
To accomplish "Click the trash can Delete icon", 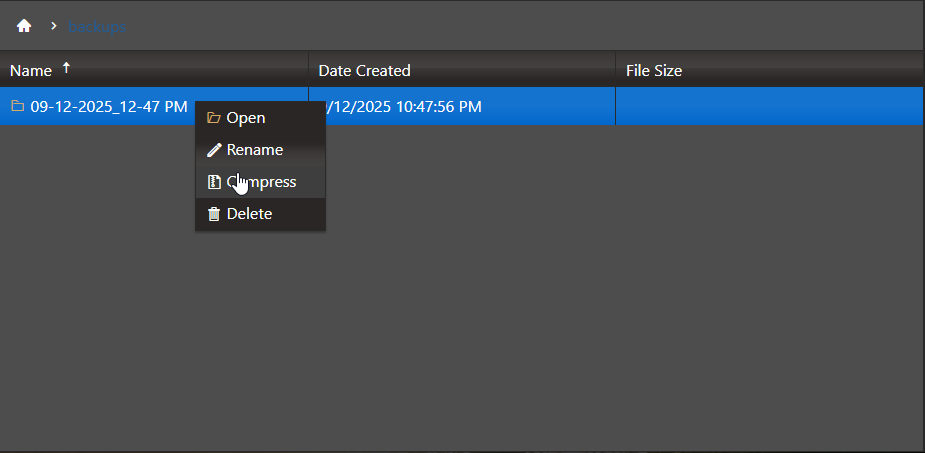I will [x=214, y=214].
